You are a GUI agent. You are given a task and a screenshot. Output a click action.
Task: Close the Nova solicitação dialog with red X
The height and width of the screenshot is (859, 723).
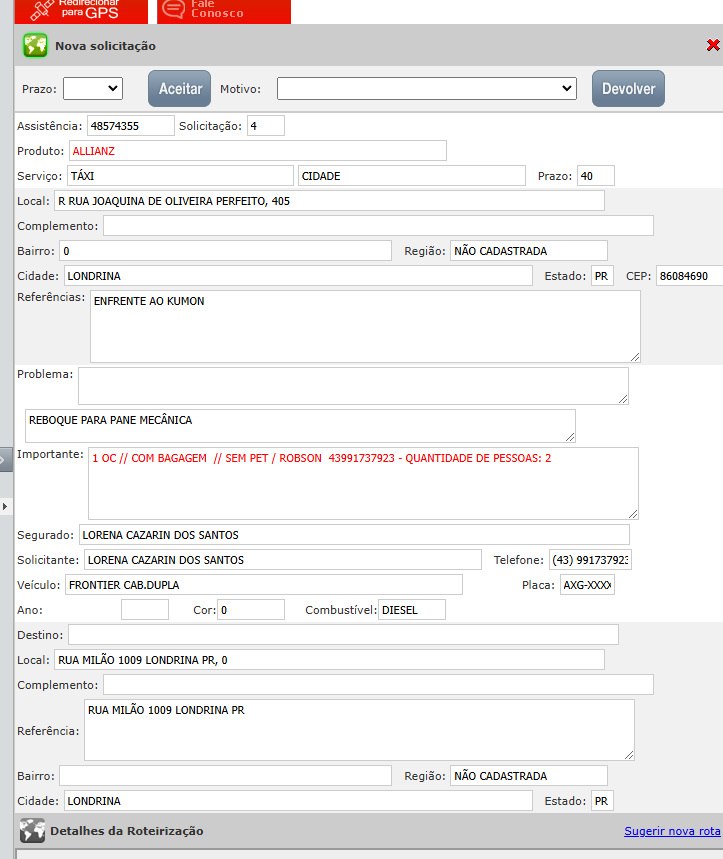tap(713, 45)
